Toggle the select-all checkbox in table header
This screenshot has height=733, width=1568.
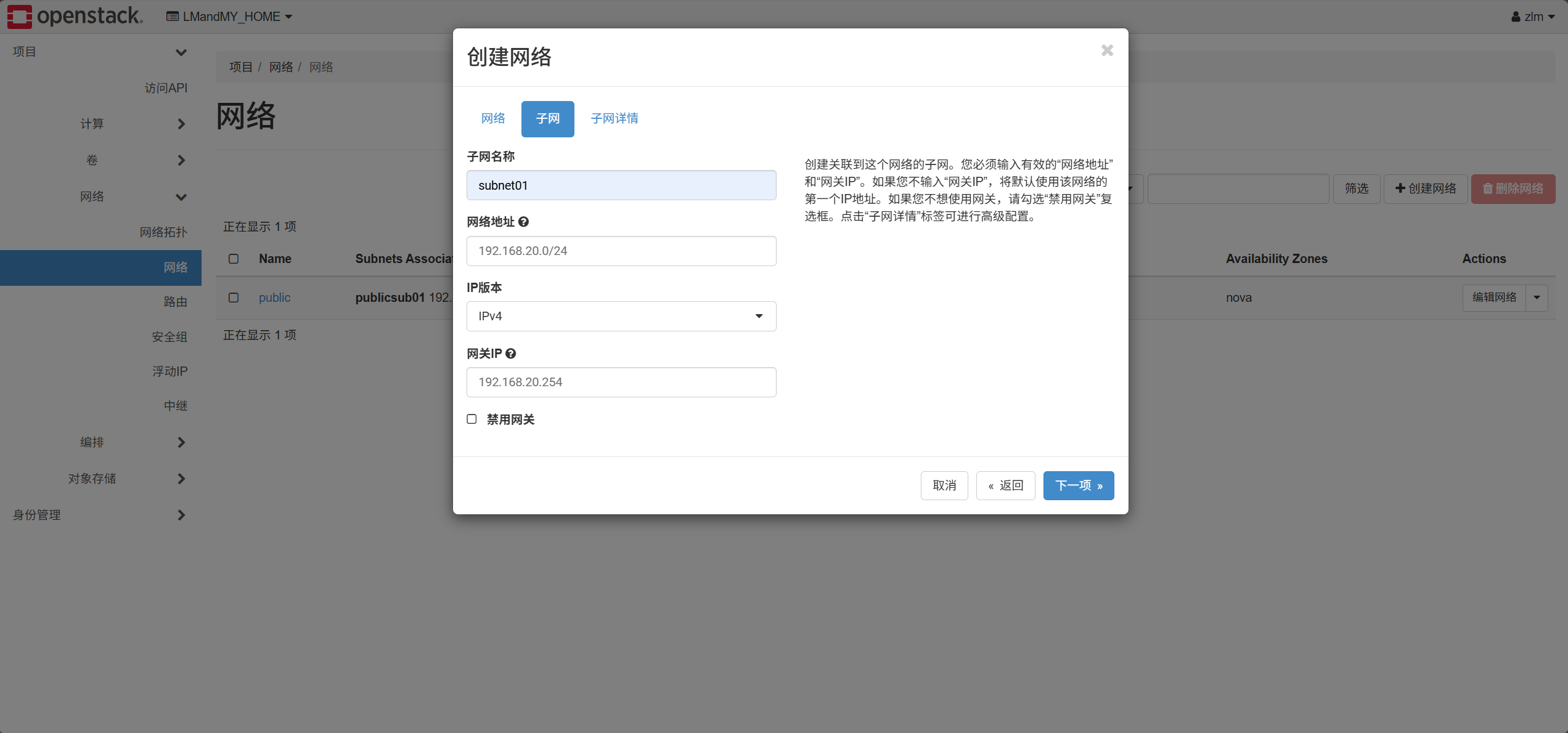coord(234,259)
